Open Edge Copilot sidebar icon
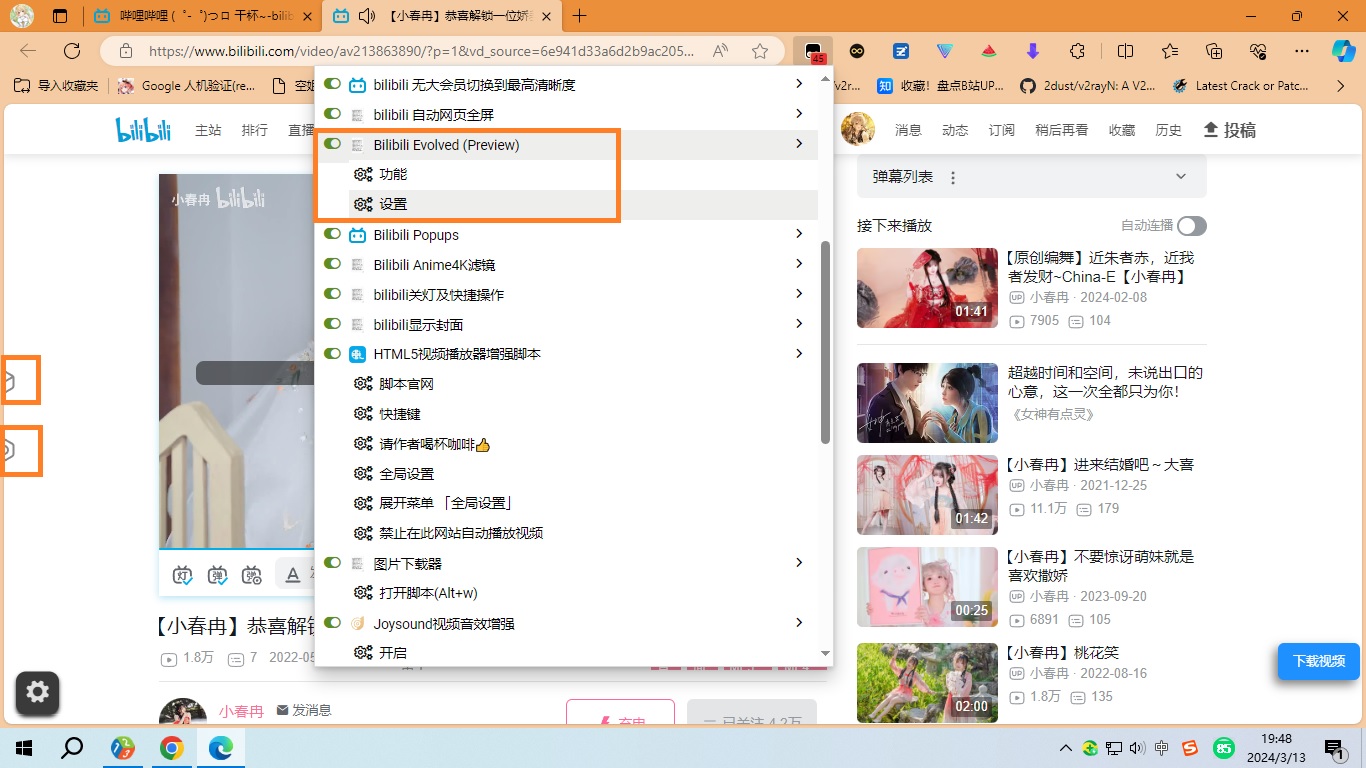Screen dimensions: 1366x768 point(1343,51)
